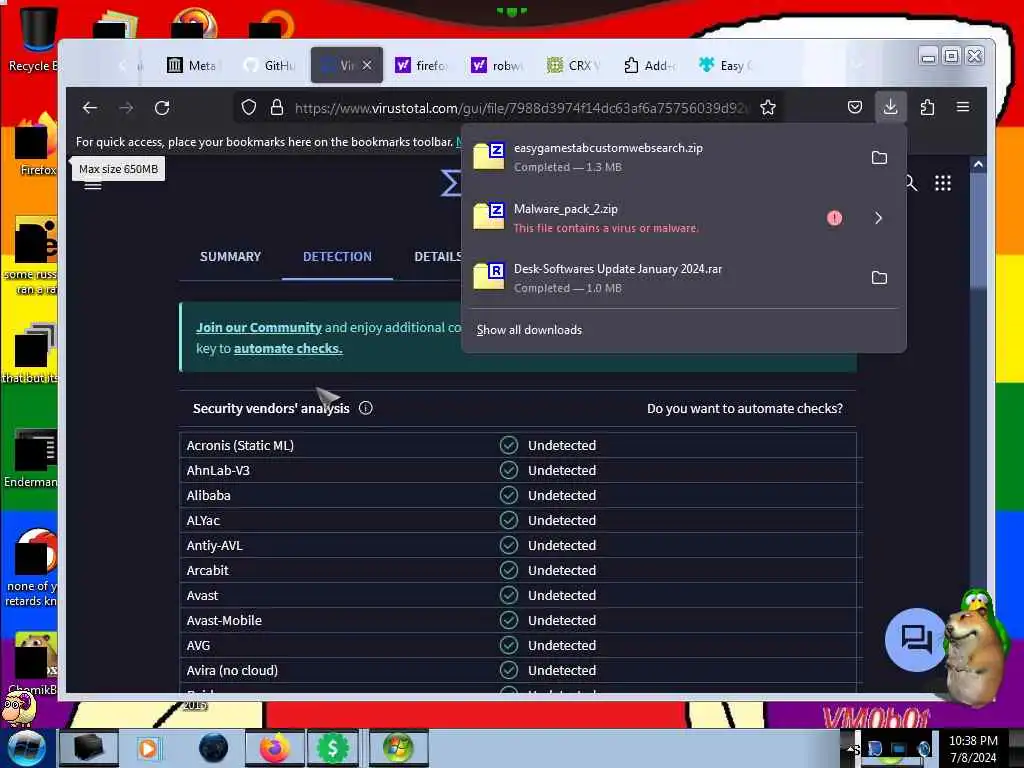The image size is (1024, 768).
Task: Launch Firefox from the taskbar
Action: (275, 748)
